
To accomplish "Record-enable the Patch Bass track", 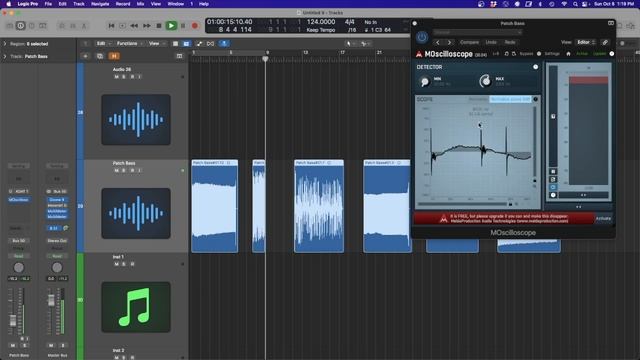I will coord(132,170).
